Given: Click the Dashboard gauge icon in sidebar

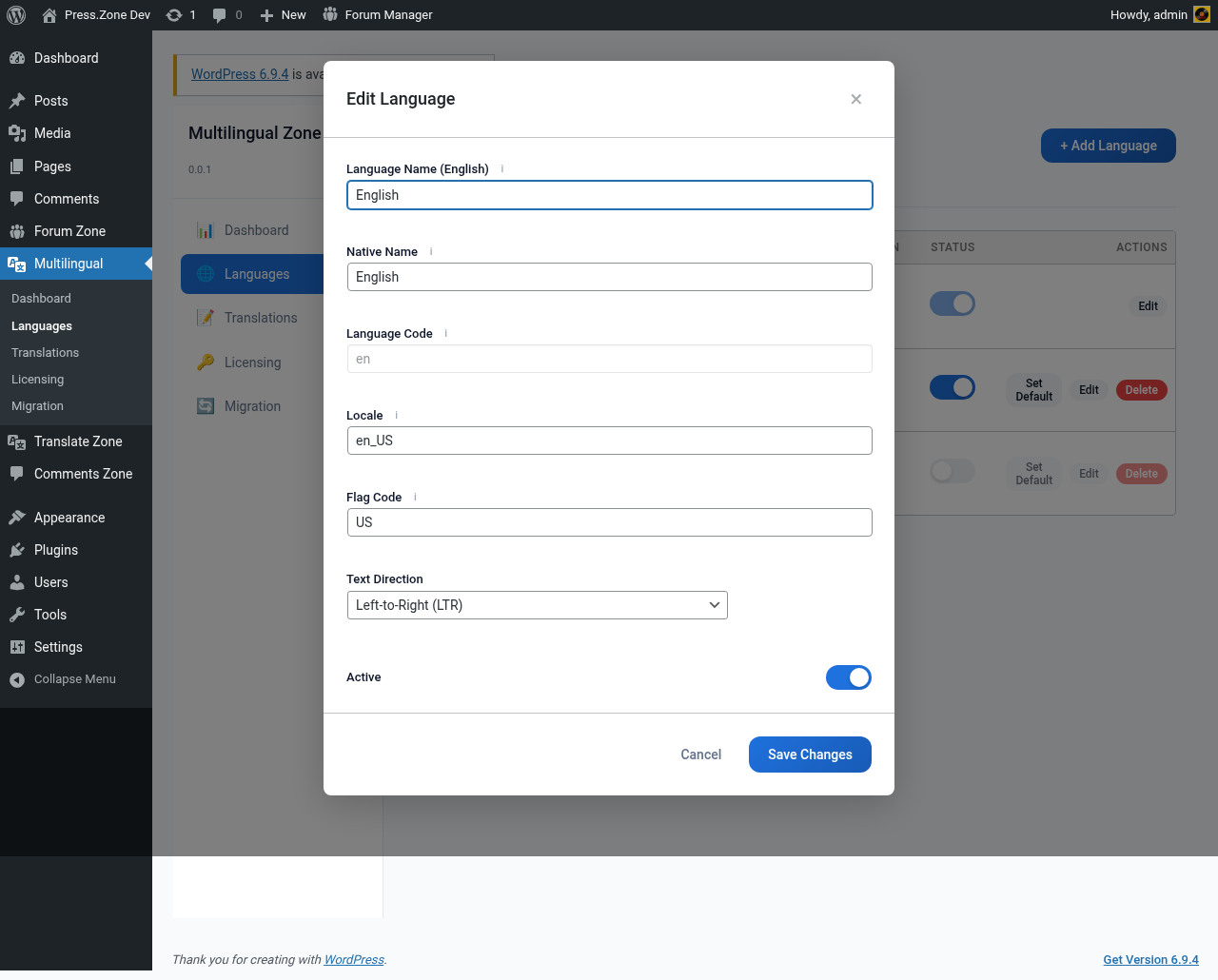Looking at the screenshot, I should coord(17,58).
